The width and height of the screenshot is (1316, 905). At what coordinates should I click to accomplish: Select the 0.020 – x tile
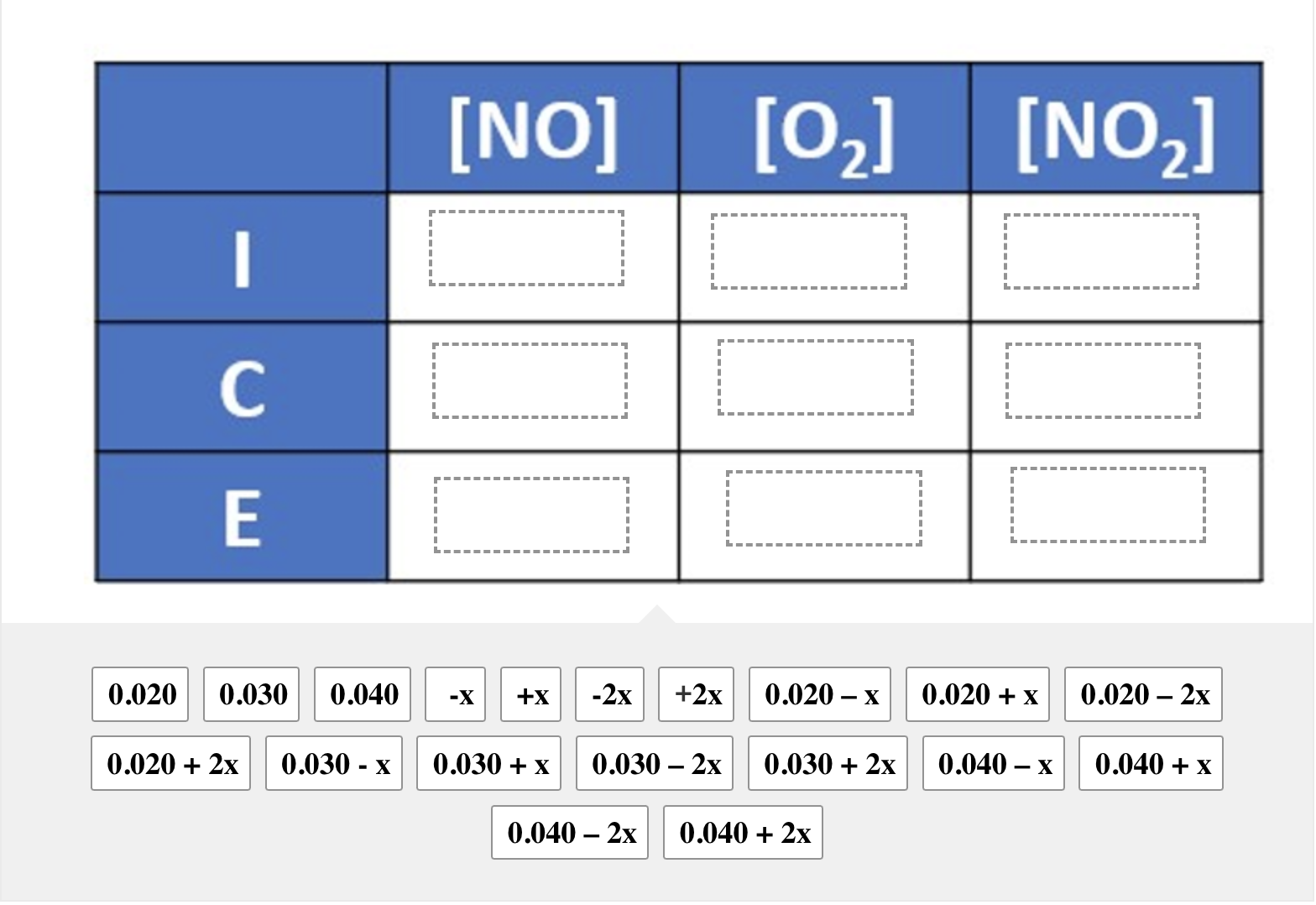coord(819,694)
